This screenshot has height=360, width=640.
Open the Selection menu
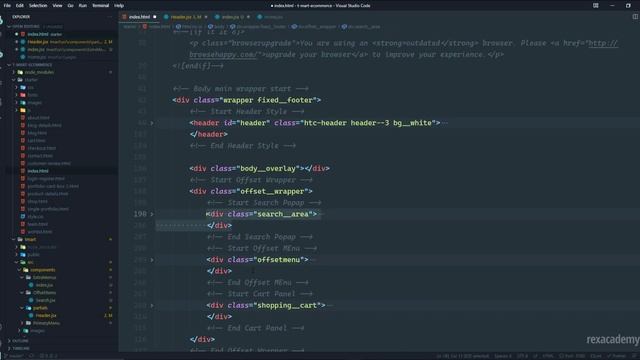pos(38,6)
